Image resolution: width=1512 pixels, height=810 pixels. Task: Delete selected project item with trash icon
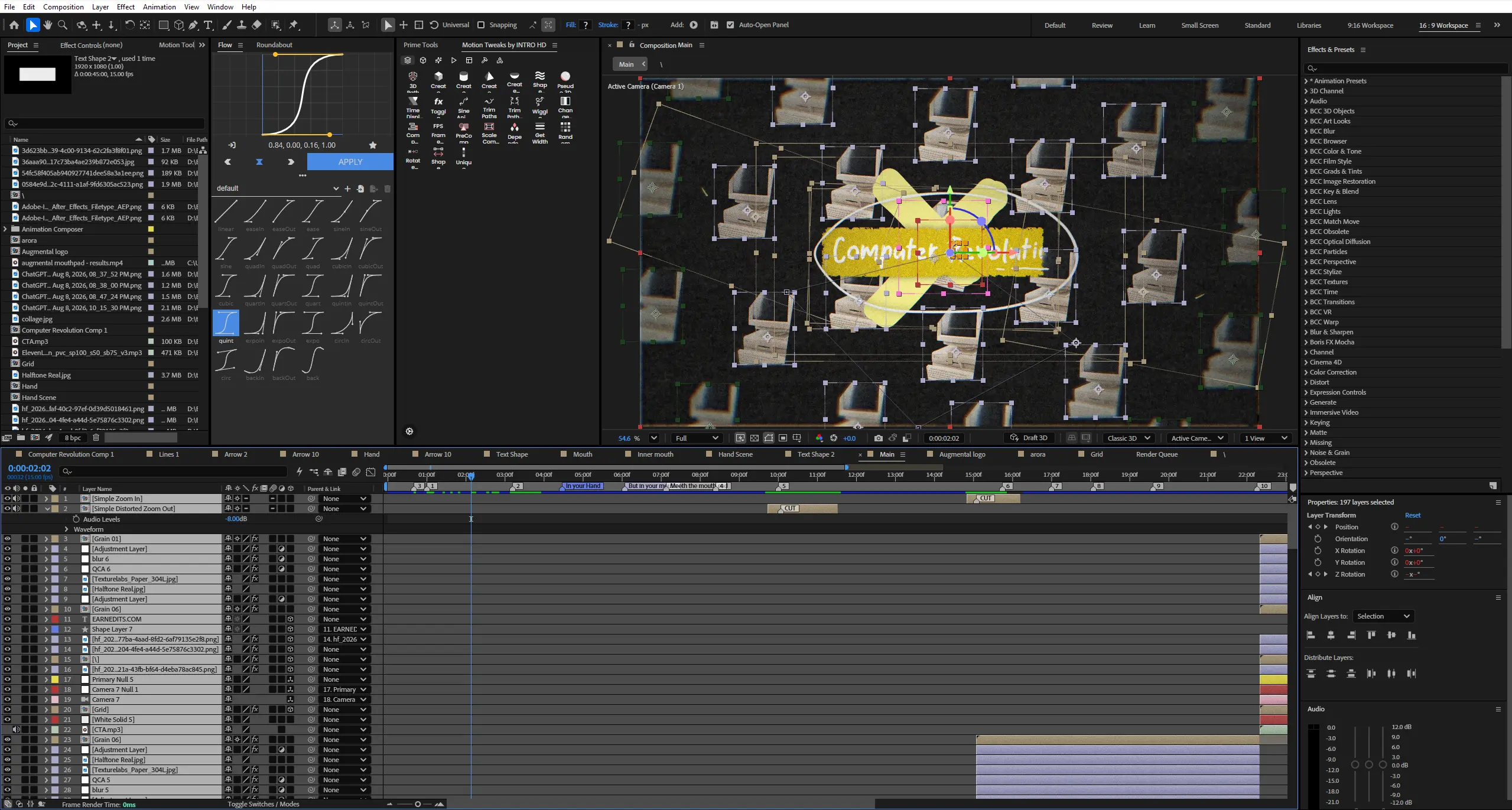96,438
